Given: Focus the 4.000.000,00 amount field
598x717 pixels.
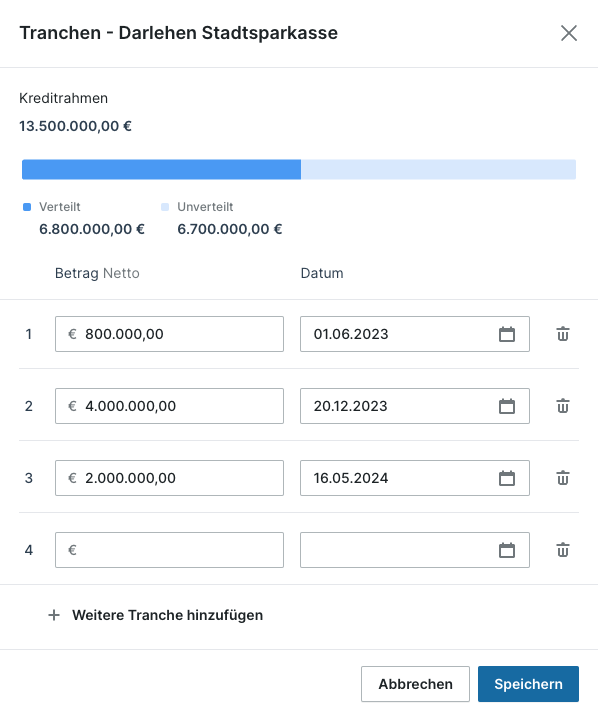Looking at the screenshot, I should coord(169,406).
